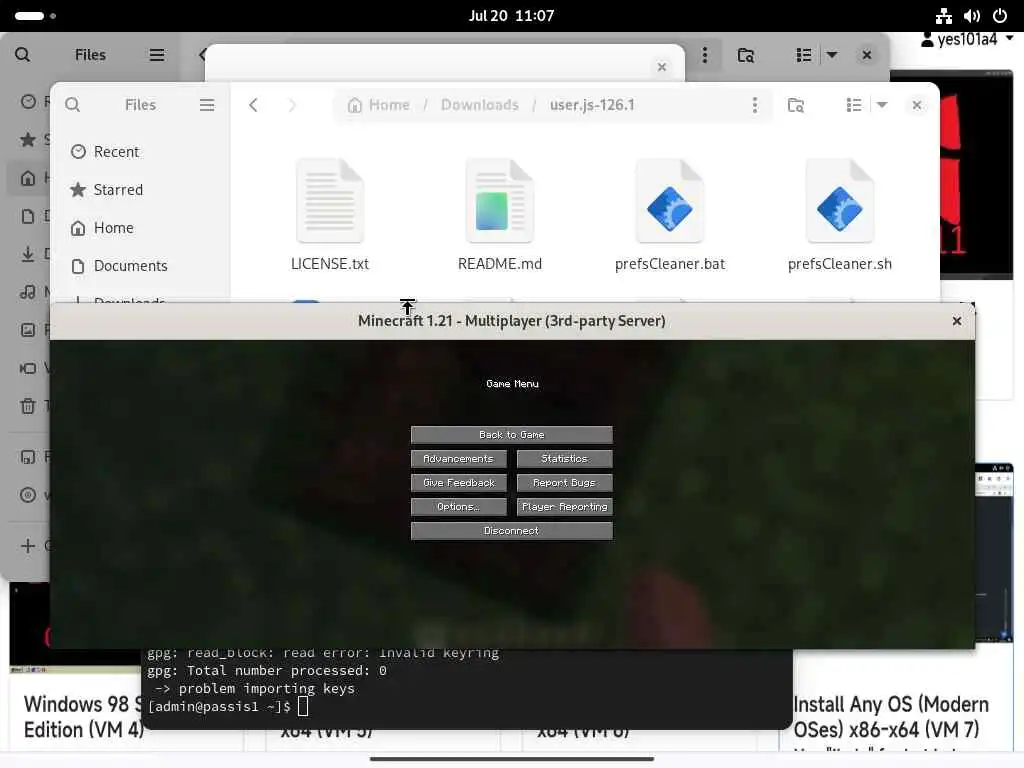This screenshot has width=1024, height=768.
Task: Select Downloads in the path bar
Action: (479, 104)
